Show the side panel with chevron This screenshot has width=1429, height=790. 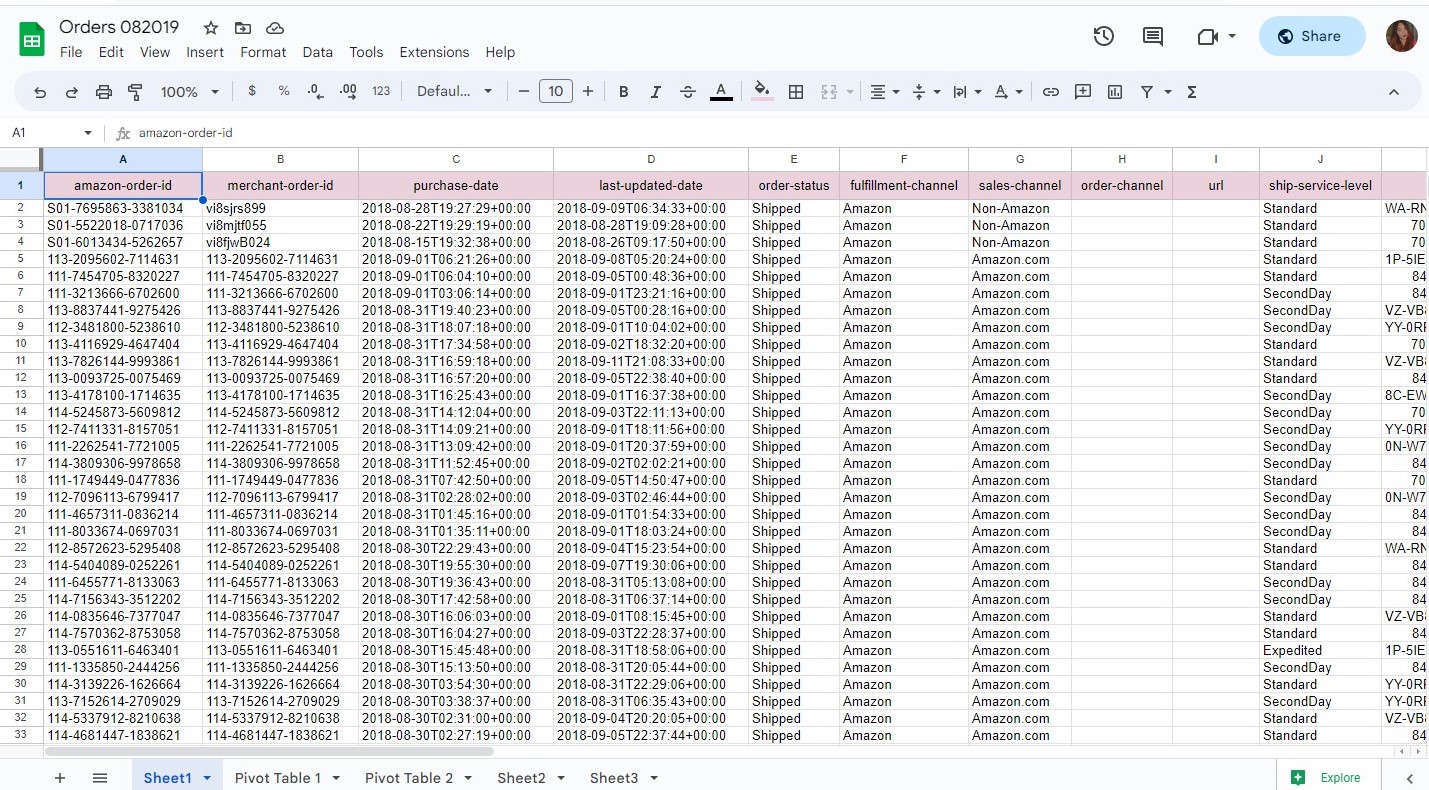(1410, 778)
